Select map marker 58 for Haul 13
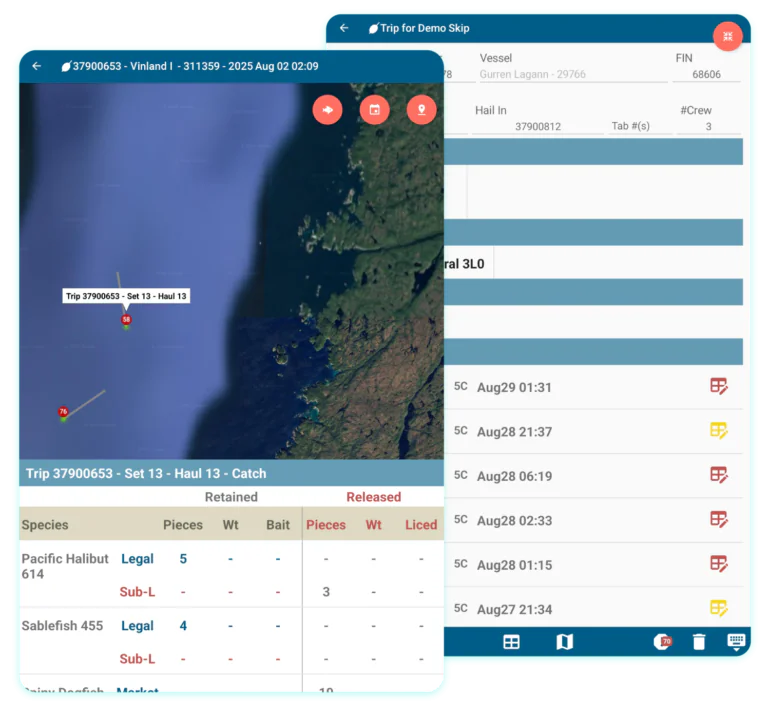The width and height of the screenshot is (768, 713). 126,320
